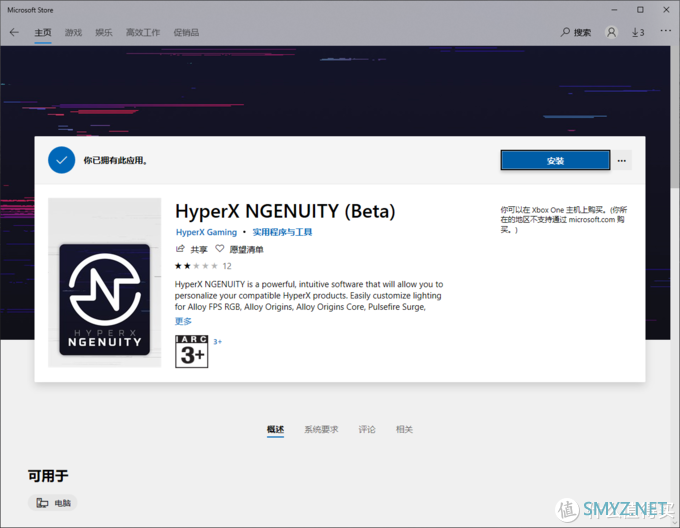Click the 共享 share label

199,250
